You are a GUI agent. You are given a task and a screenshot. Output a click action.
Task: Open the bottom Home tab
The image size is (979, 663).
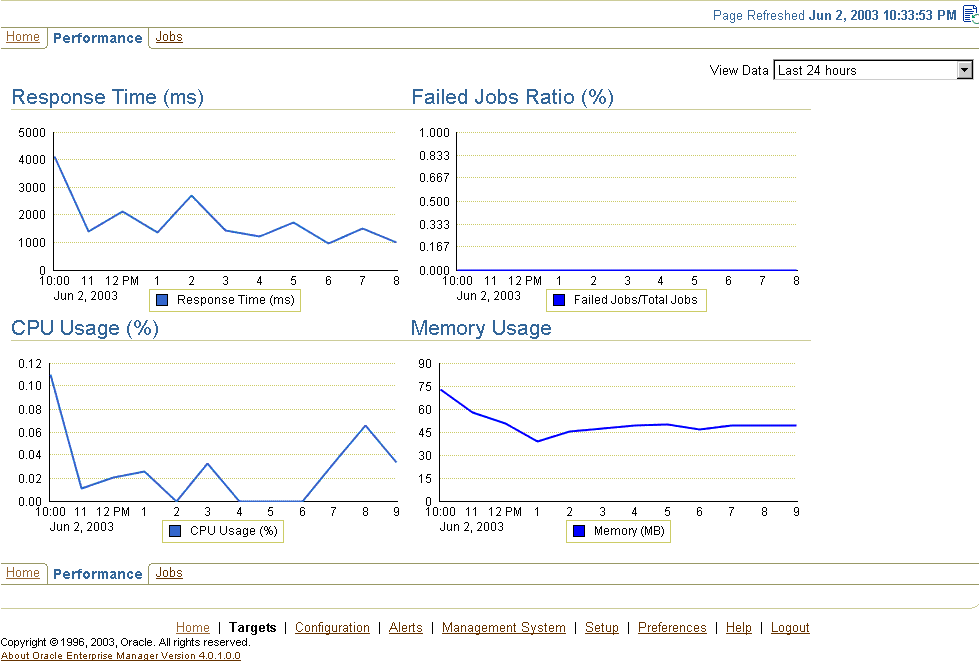(x=22, y=572)
